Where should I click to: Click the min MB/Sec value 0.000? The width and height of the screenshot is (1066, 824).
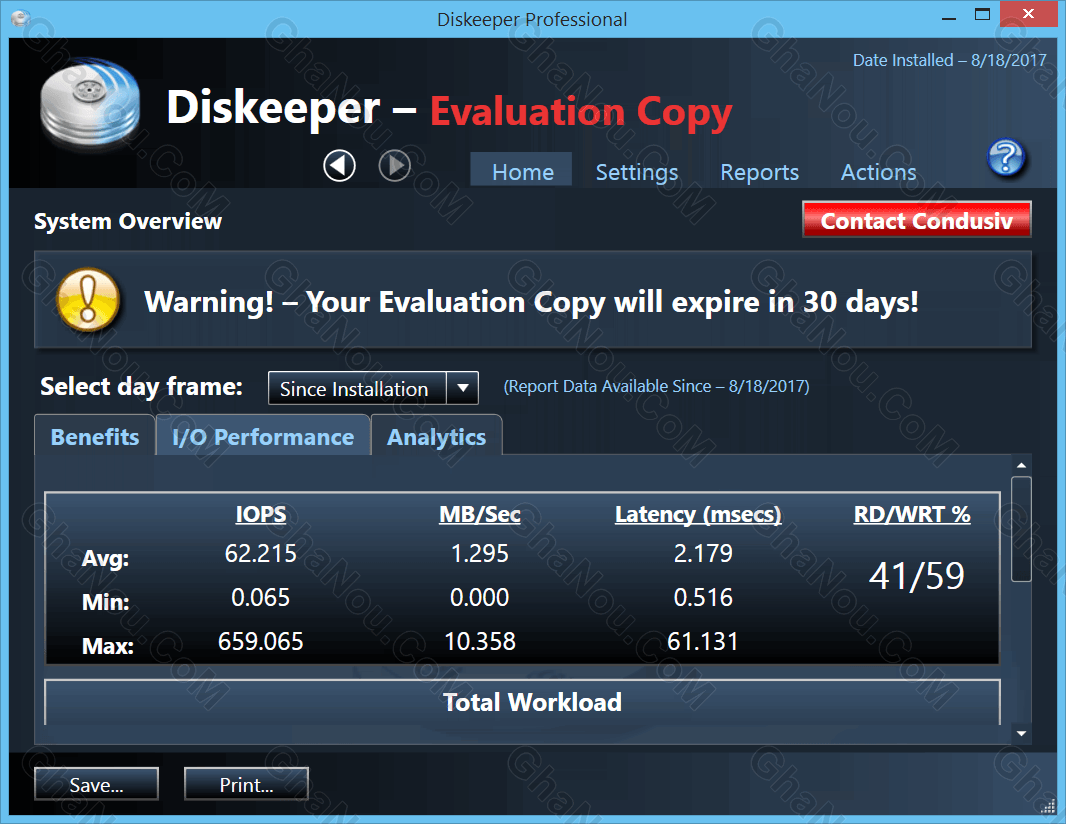pos(479,598)
